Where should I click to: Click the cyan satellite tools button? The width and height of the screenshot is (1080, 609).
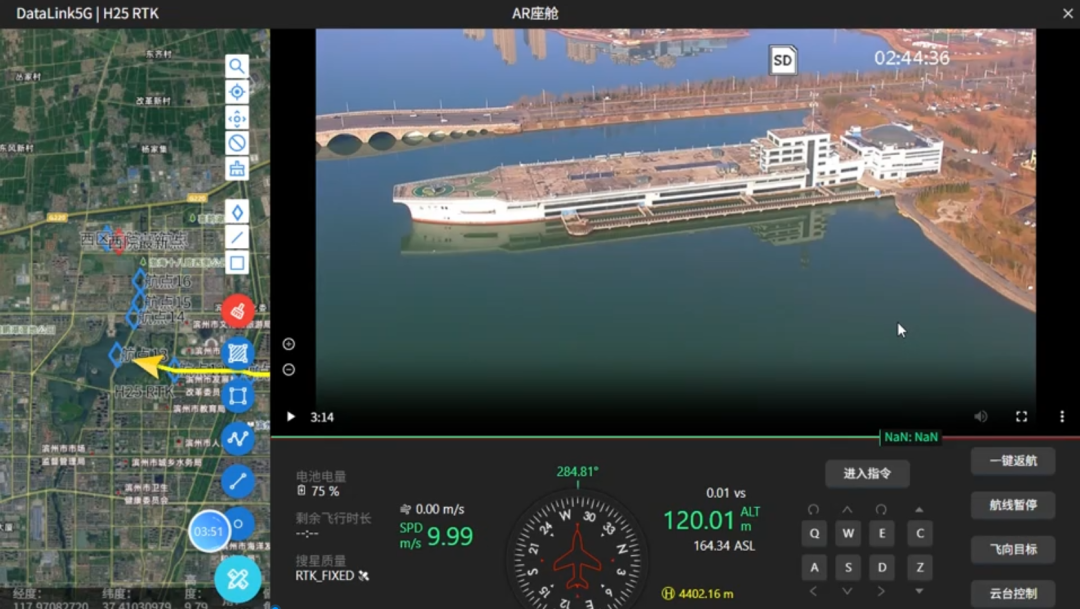point(238,578)
